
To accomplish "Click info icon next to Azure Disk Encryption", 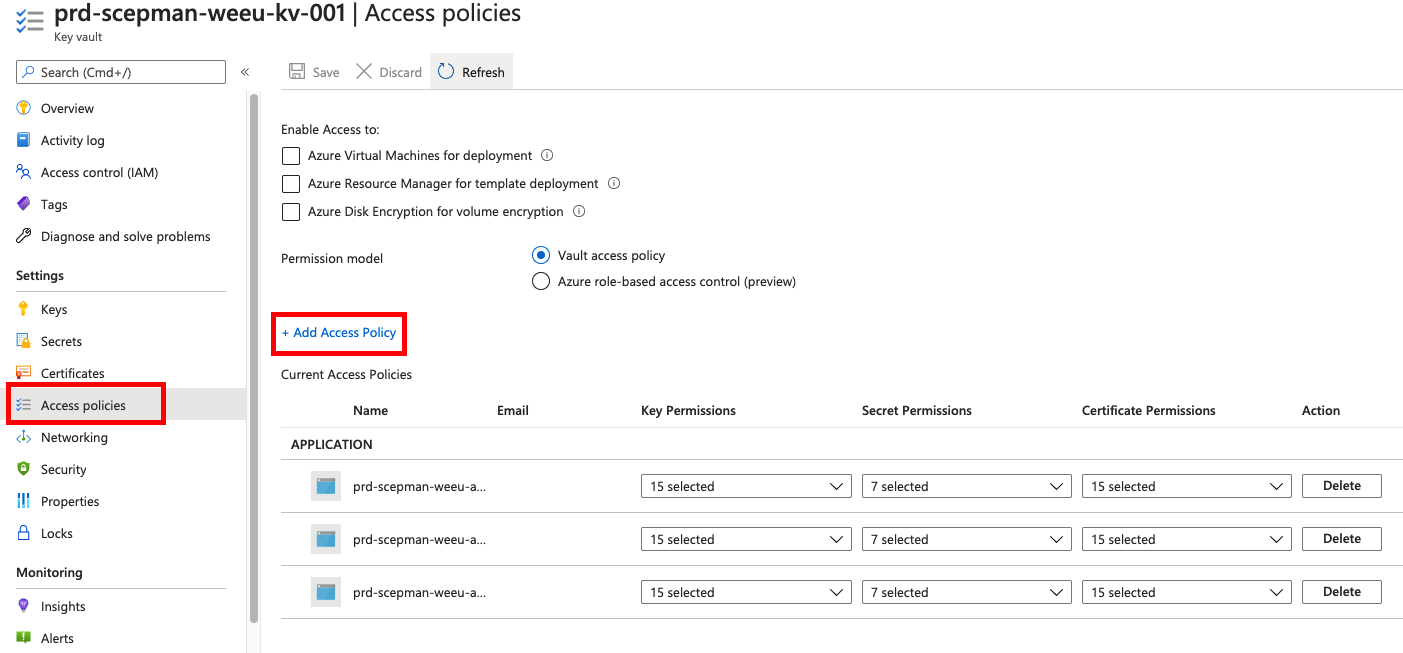I will [x=579, y=211].
